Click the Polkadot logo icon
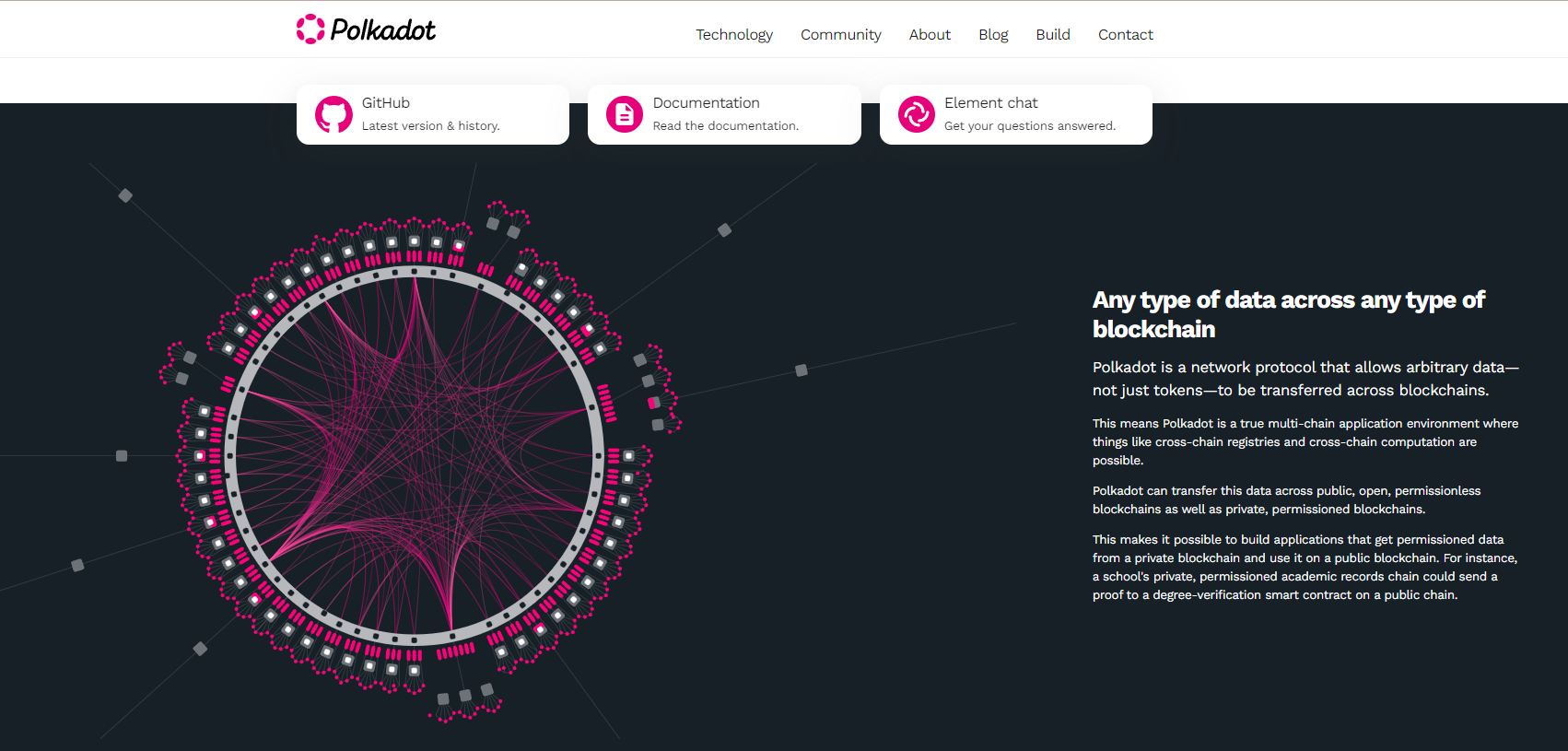 (x=310, y=29)
